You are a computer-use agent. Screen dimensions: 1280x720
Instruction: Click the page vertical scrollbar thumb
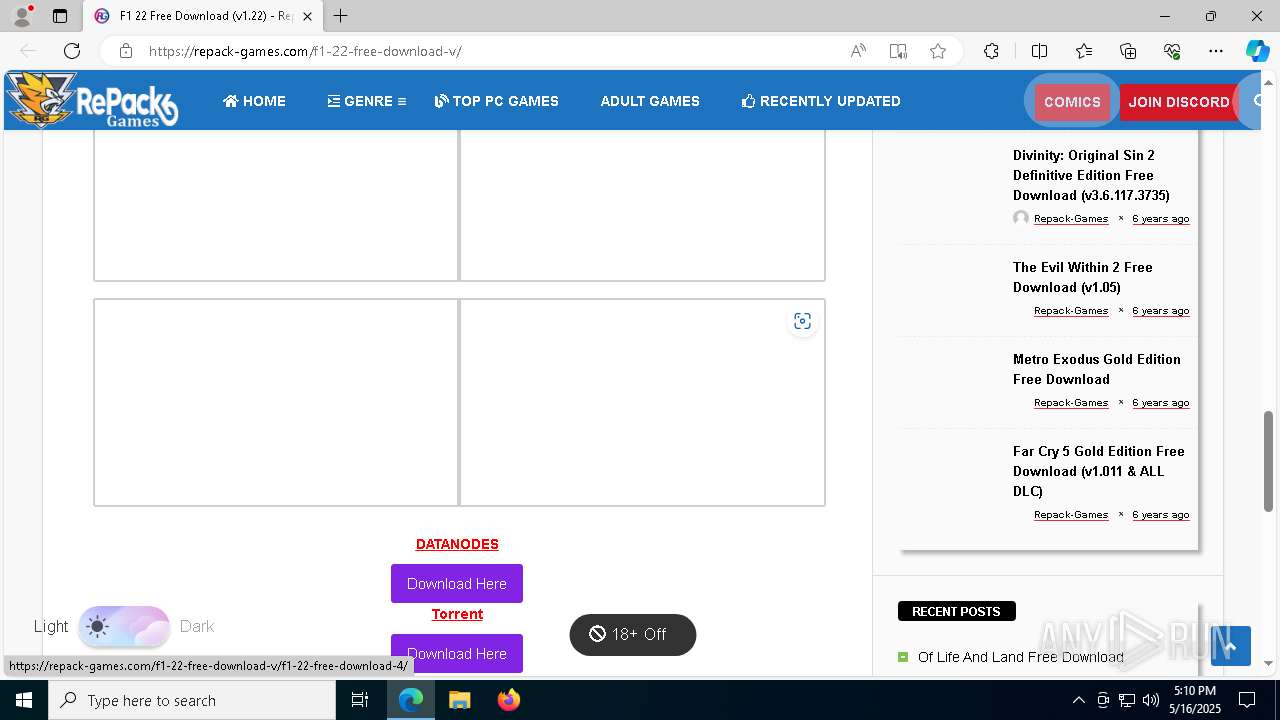[x=1269, y=460]
